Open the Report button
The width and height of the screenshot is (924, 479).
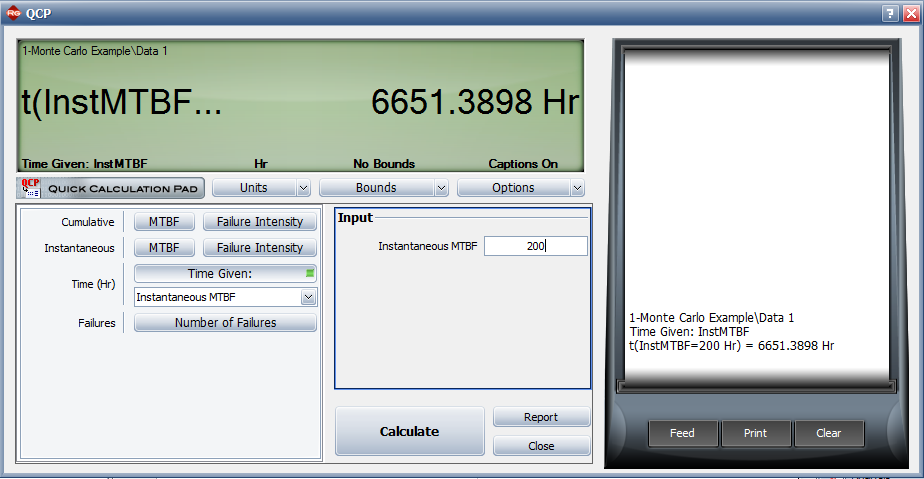pos(542,417)
